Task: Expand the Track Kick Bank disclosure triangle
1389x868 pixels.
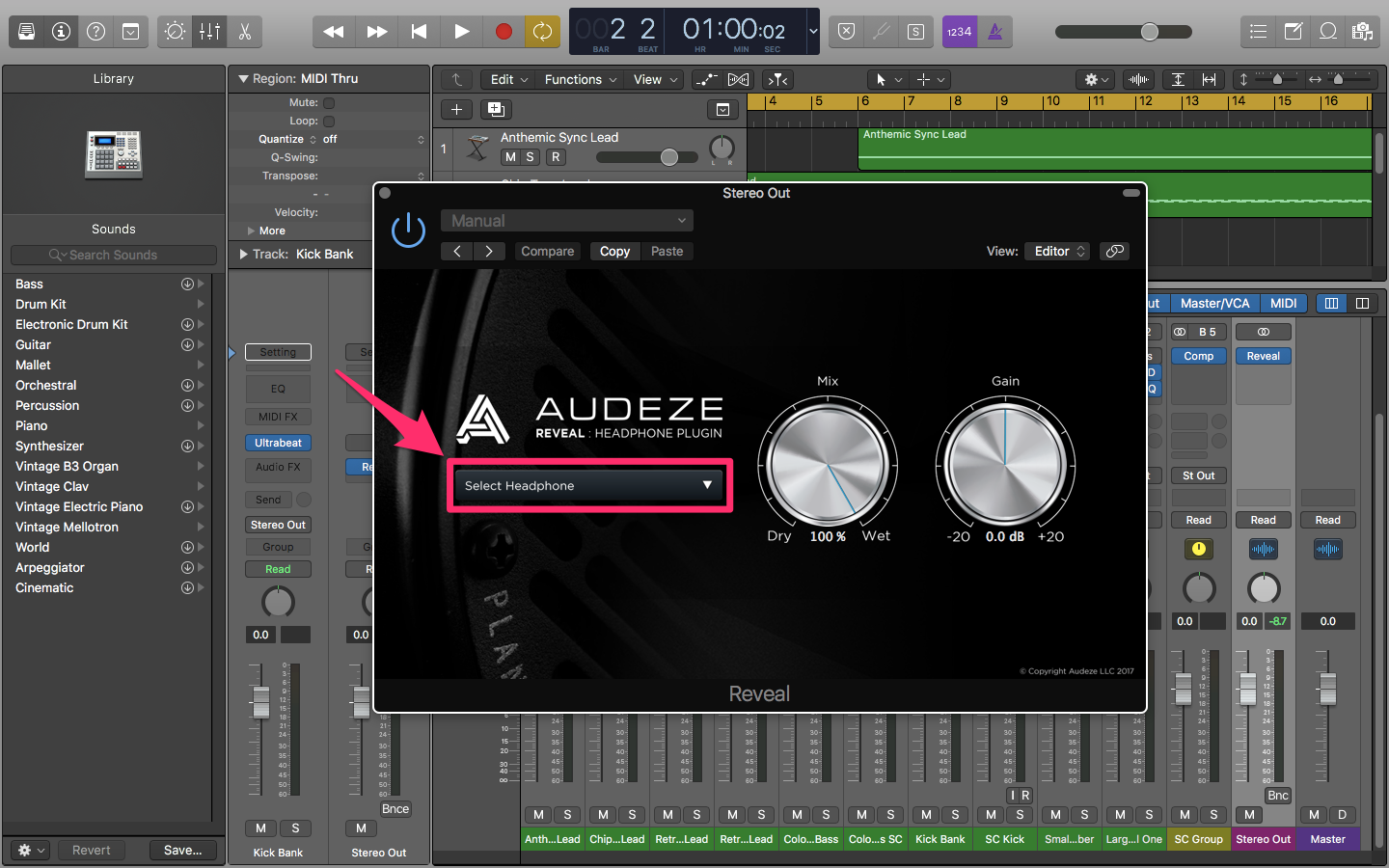Action: (243, 255)
